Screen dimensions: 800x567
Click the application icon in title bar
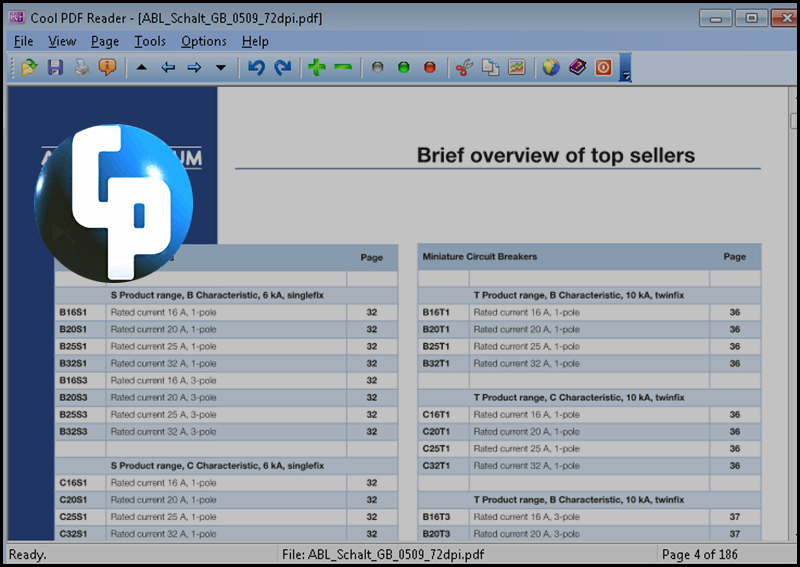[x=16, y=17]
